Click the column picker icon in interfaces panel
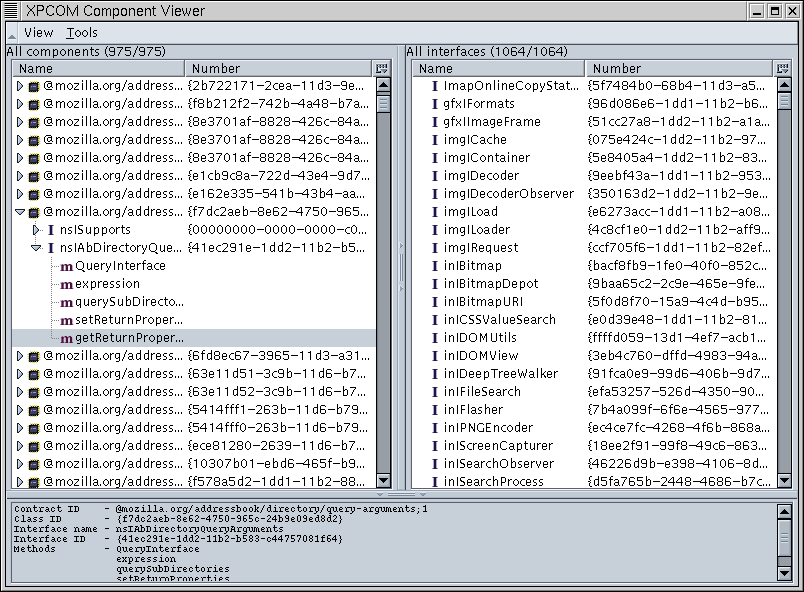The image size is (804, 592). 782,68
